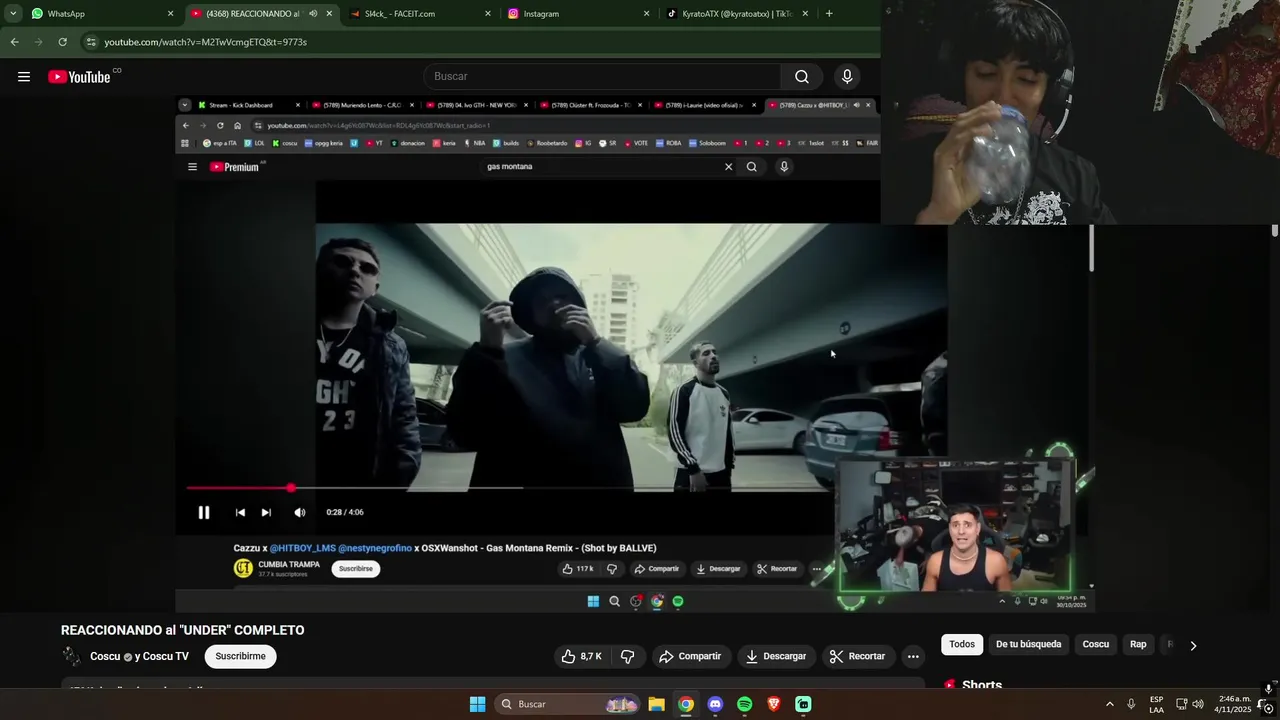Click the browser address bar URL
This screenshot has width=1280, height=720.
(x=206, y=42)
